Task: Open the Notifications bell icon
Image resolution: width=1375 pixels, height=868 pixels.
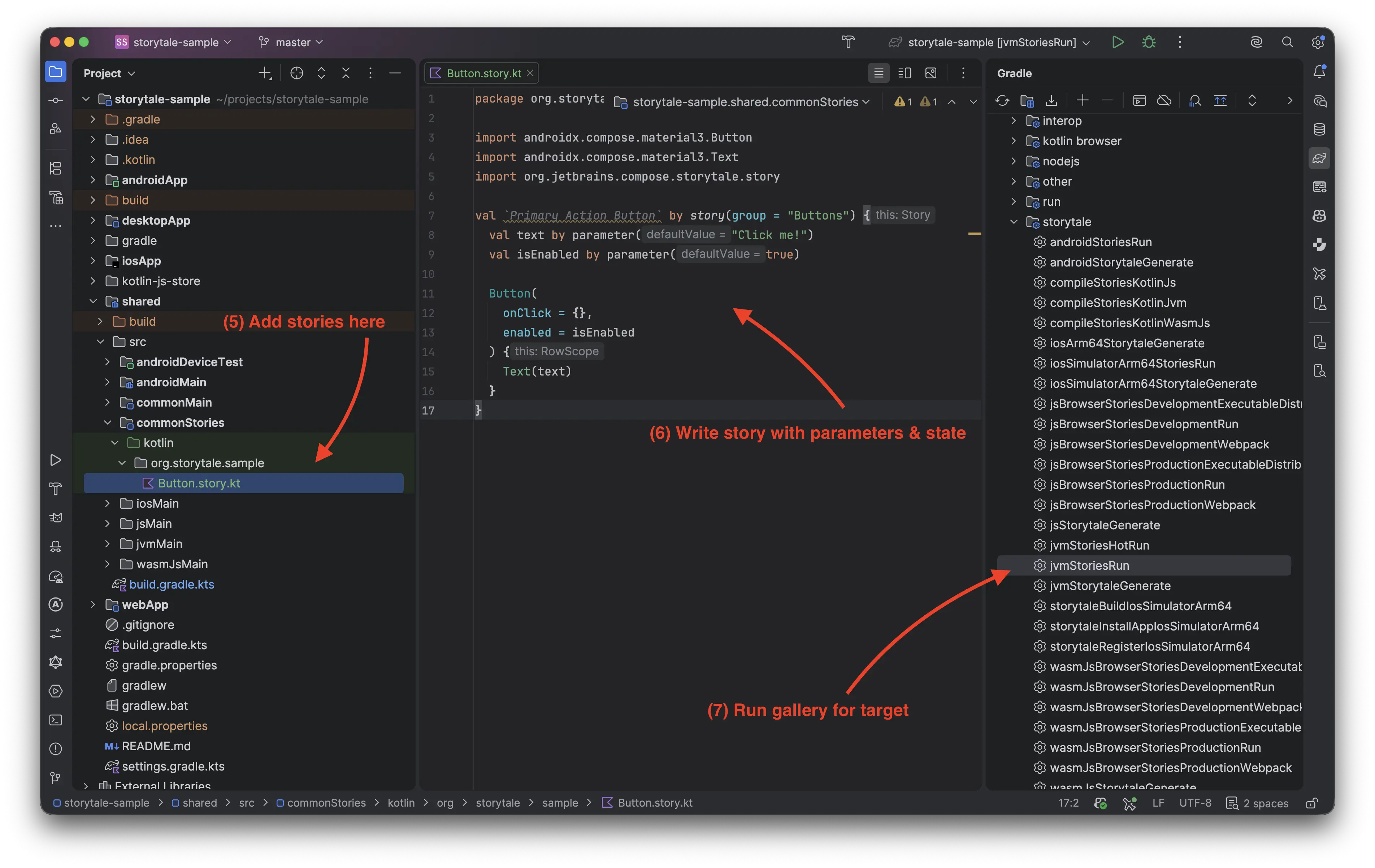Action: coord(1319,72)
